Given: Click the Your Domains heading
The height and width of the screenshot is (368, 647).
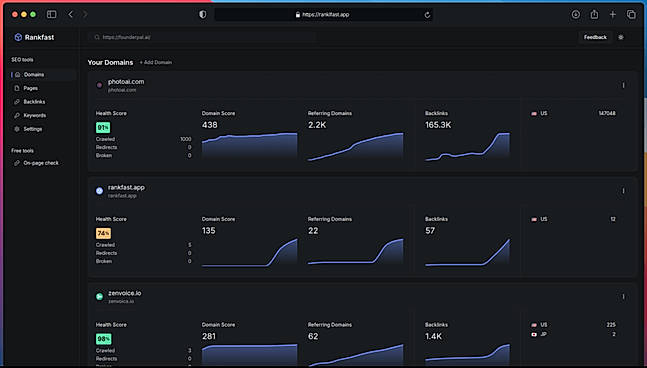Looking at the screenshot, I should [110, 62].
